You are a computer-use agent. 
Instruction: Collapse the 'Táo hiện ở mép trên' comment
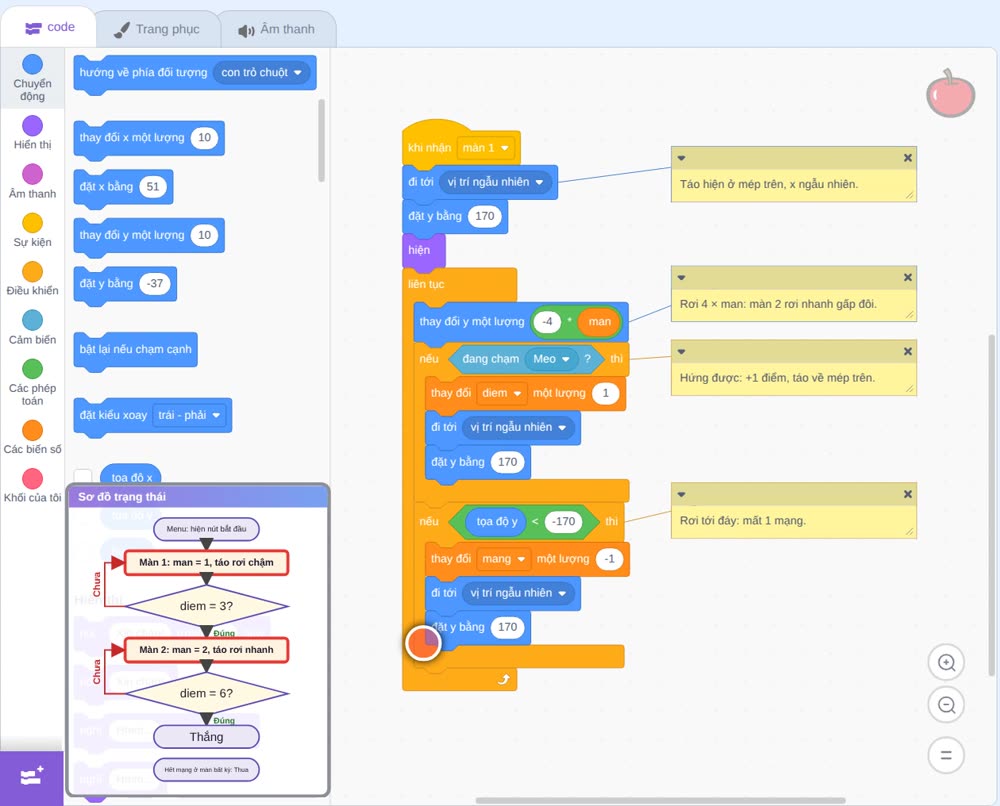point(681,158)
